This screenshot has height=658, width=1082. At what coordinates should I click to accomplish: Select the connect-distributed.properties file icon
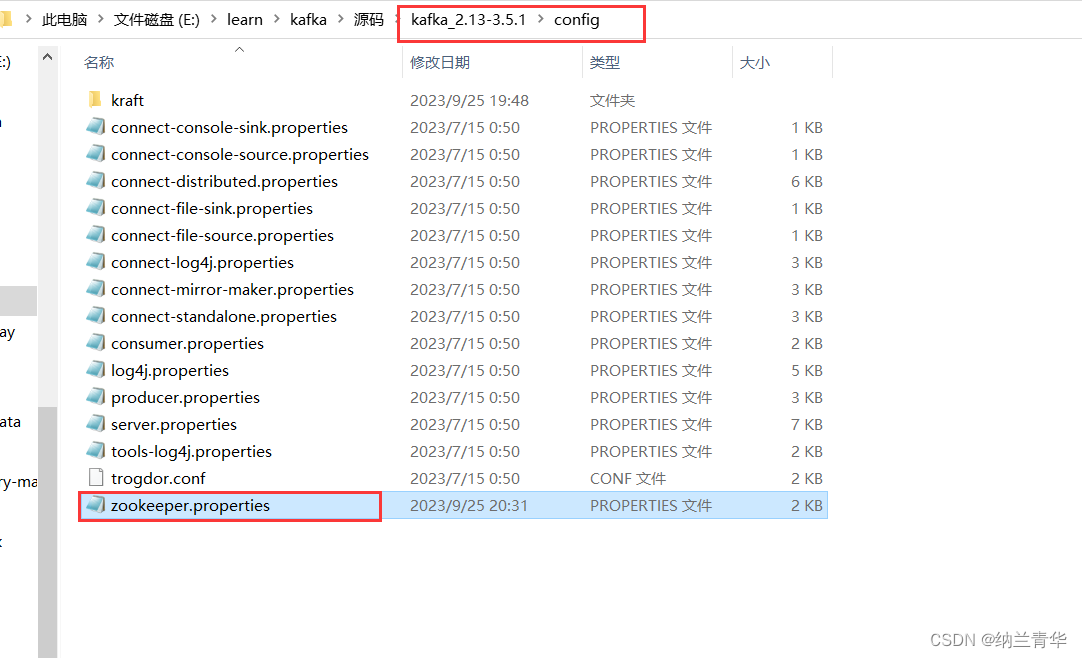[95, 181]
